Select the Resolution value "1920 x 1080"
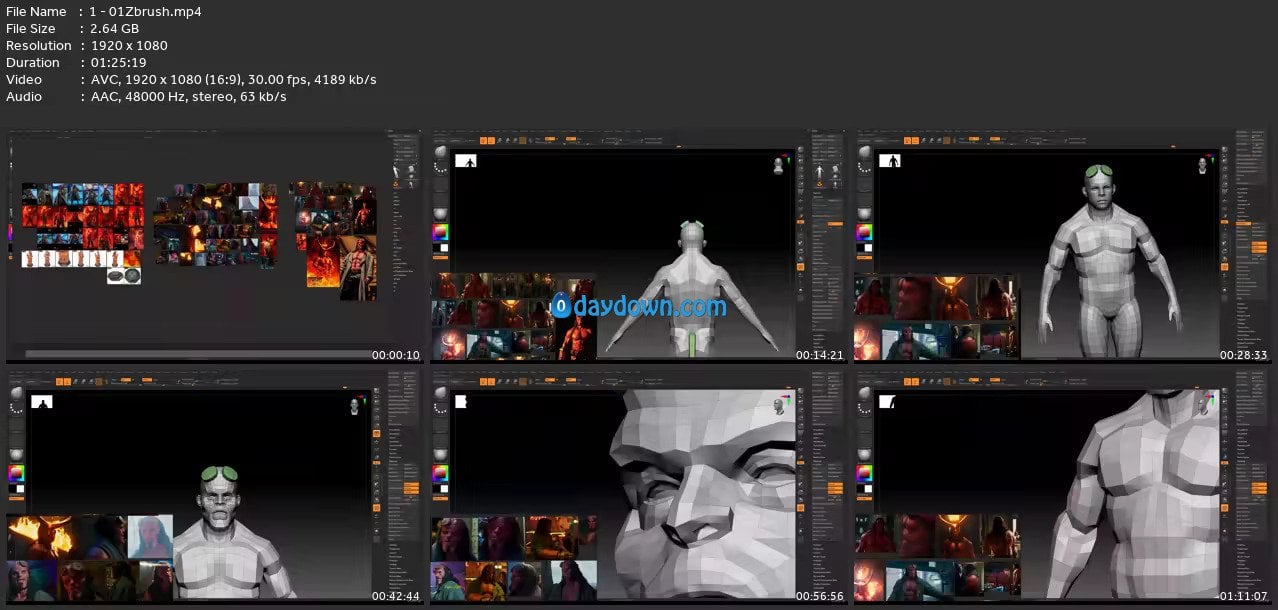Image resolution: width=1278 pixels, height=610 pixels. point(129,46)
